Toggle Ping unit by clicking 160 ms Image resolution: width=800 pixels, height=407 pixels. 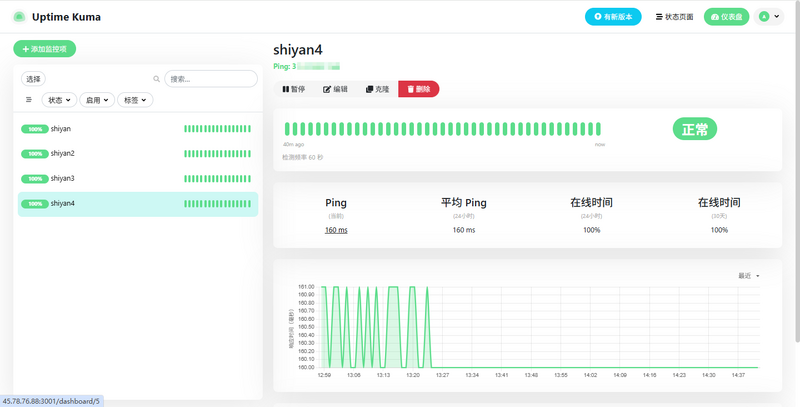click(336, 230)
